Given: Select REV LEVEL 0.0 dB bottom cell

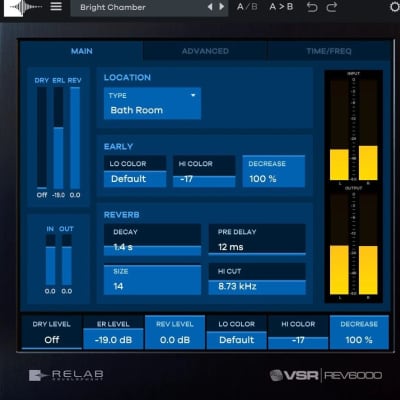Looking at the screenshot, I should pos(175,332).
